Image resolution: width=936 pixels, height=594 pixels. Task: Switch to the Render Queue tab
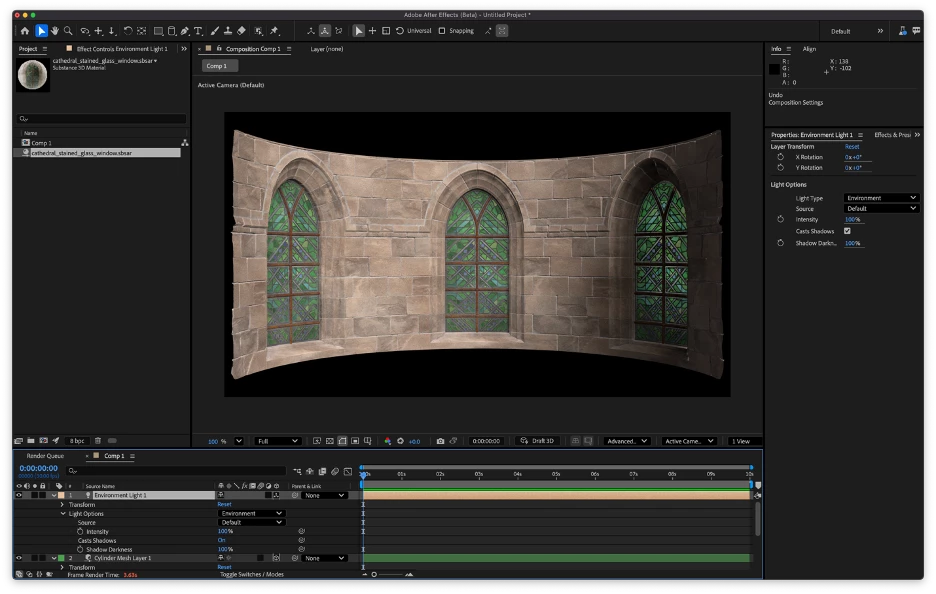tap(45, 456)
